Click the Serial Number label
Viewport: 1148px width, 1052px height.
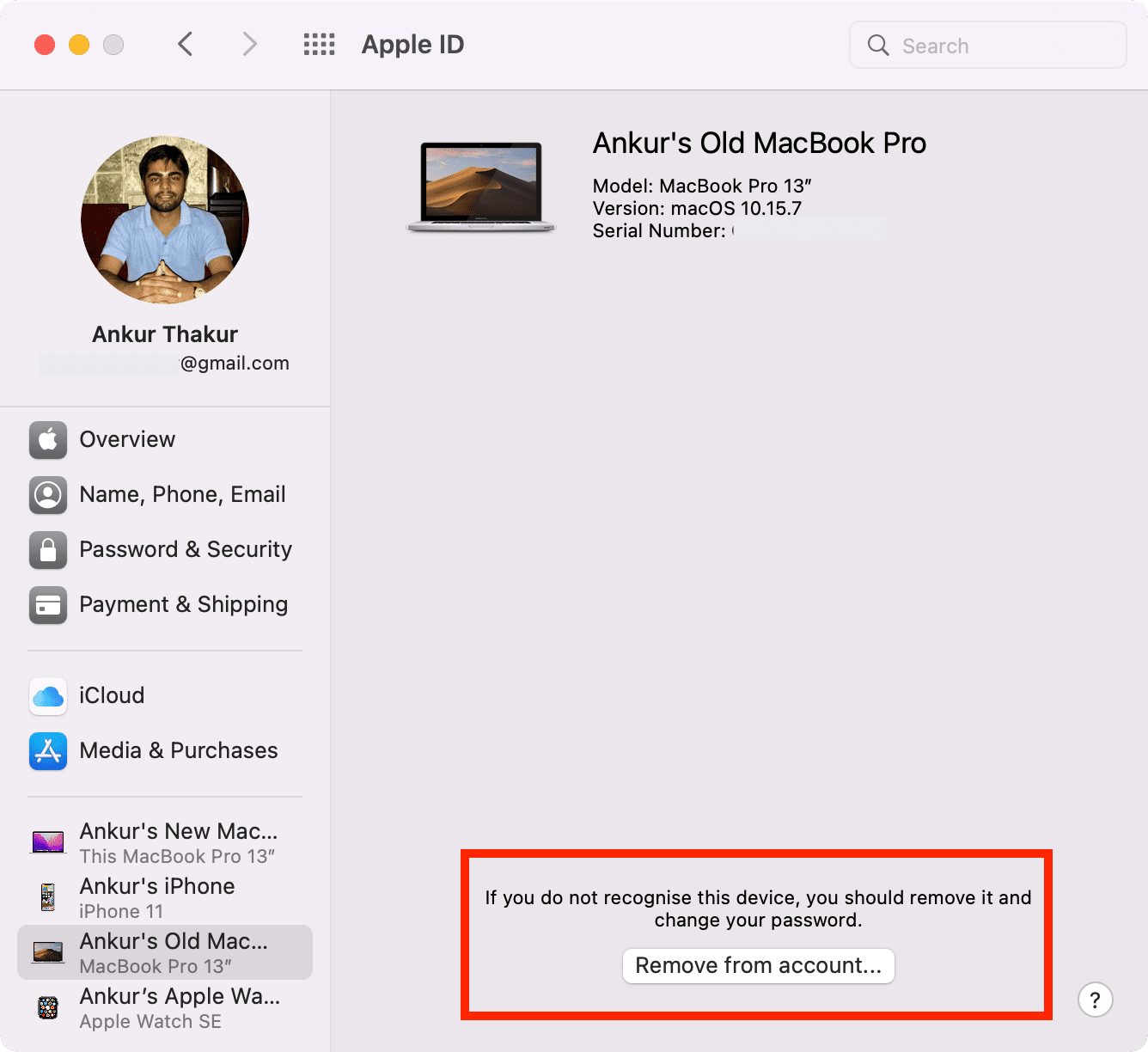(659, 230)
